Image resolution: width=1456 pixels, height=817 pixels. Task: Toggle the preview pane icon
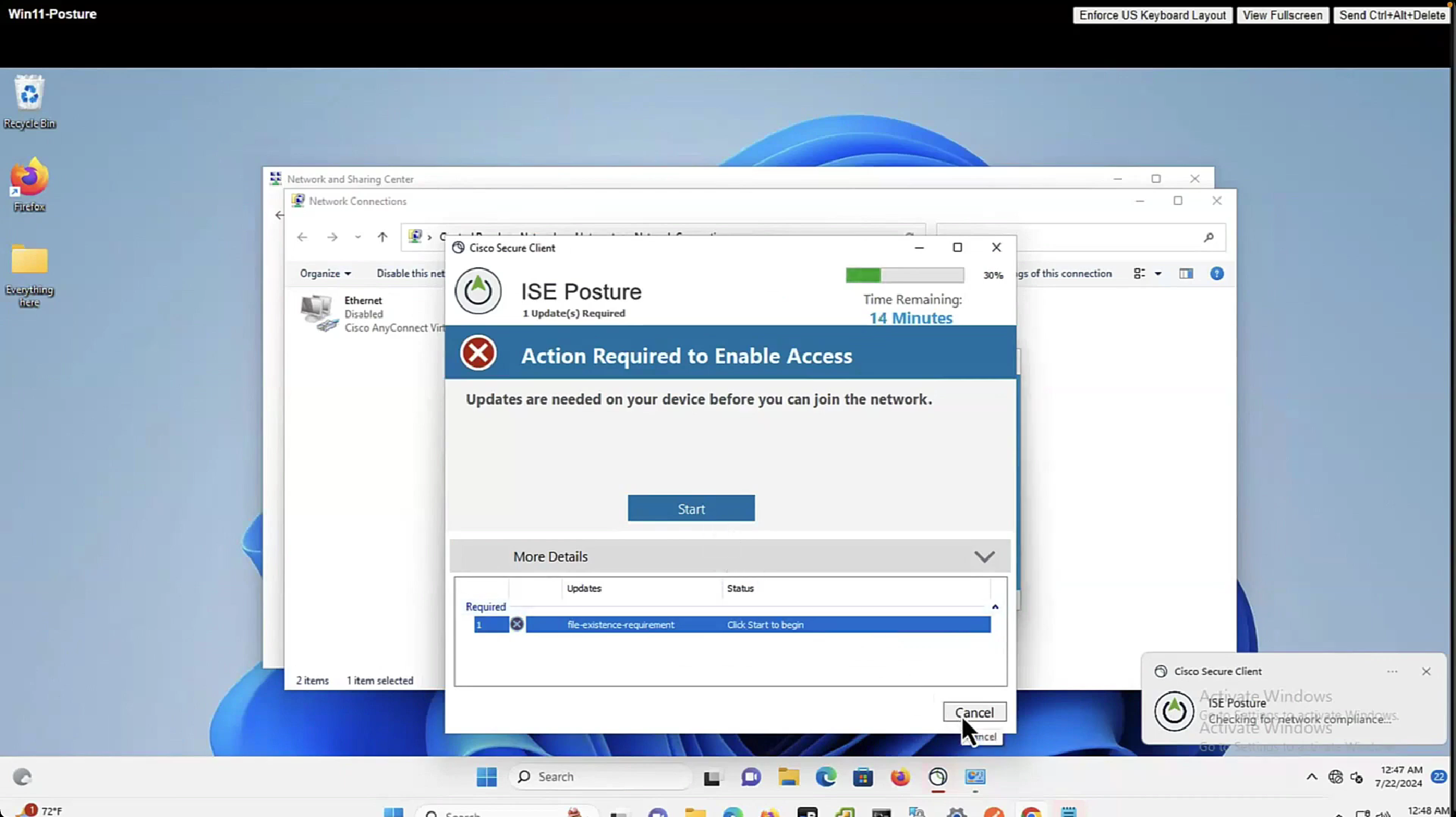[1185, 274]
